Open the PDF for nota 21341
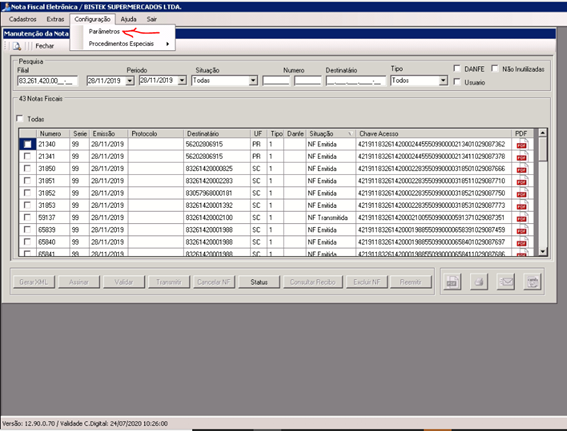 click(521, 157)
